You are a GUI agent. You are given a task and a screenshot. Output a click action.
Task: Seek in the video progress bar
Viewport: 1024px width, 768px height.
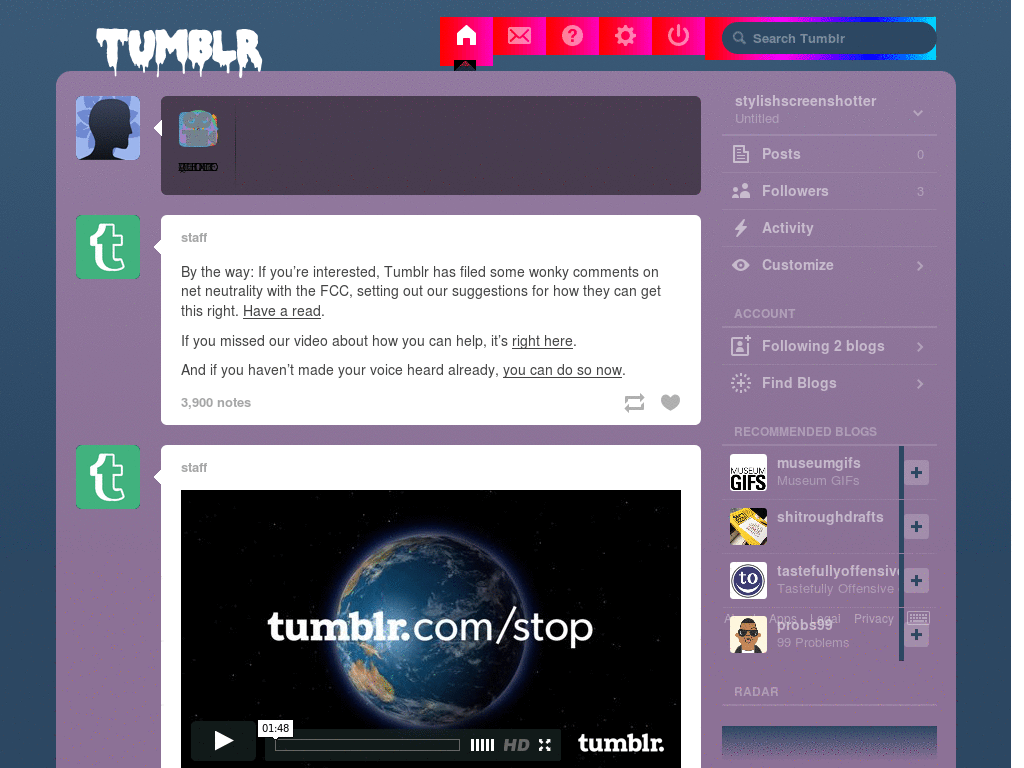(367, 745)
